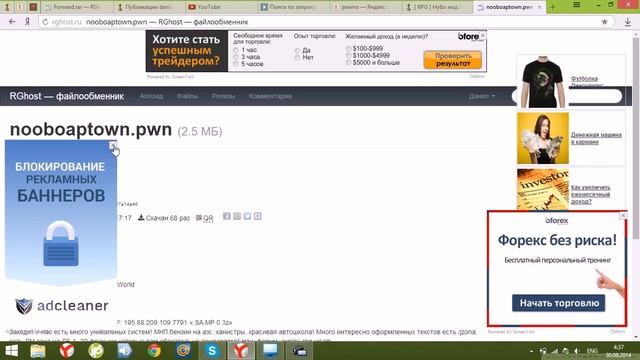The width and height of the screenshot is (640, 360).
Task: Share the file on Twitter
Action: tap(247, 216)
